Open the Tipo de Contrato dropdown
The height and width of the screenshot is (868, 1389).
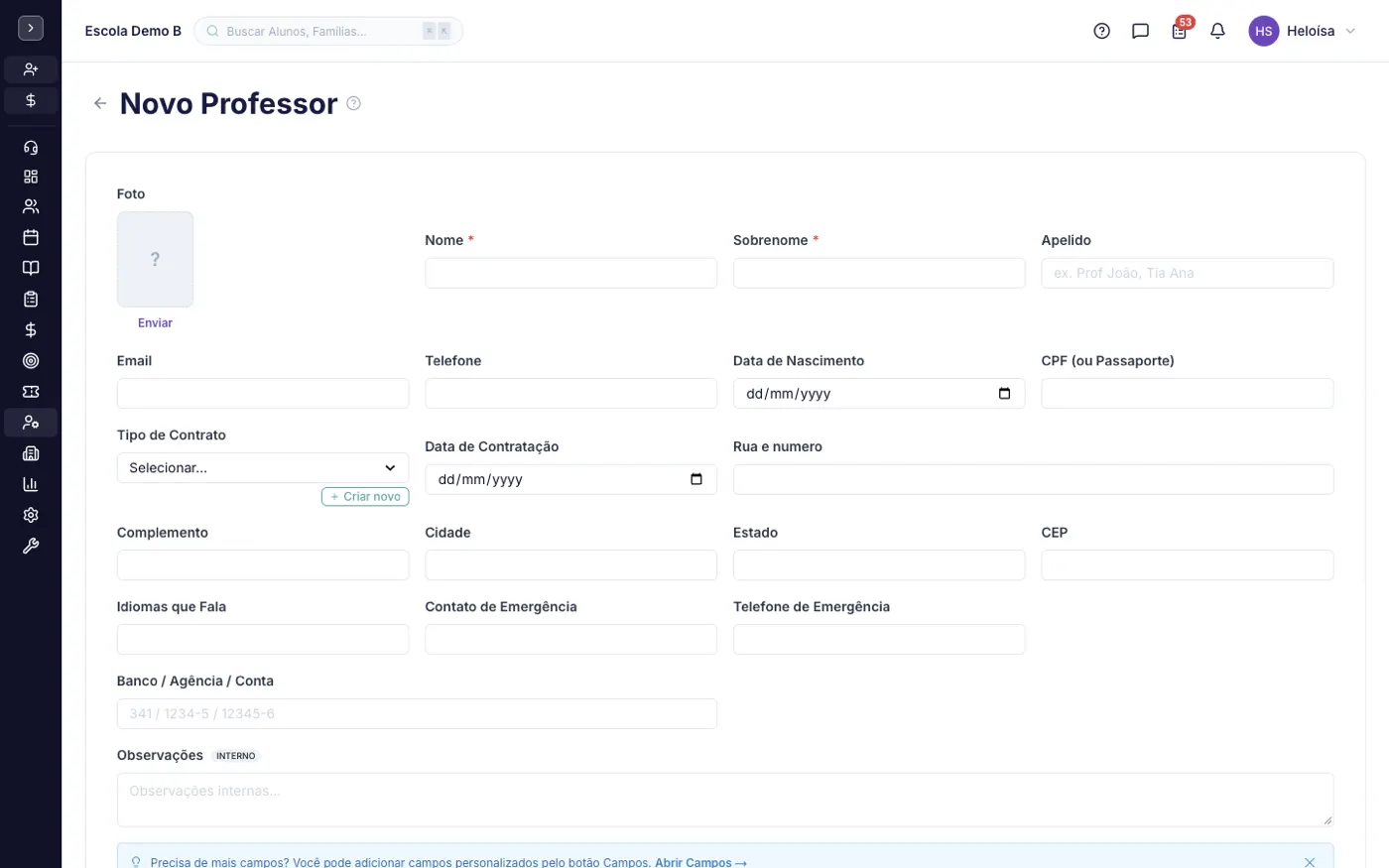tap(263, 467)
